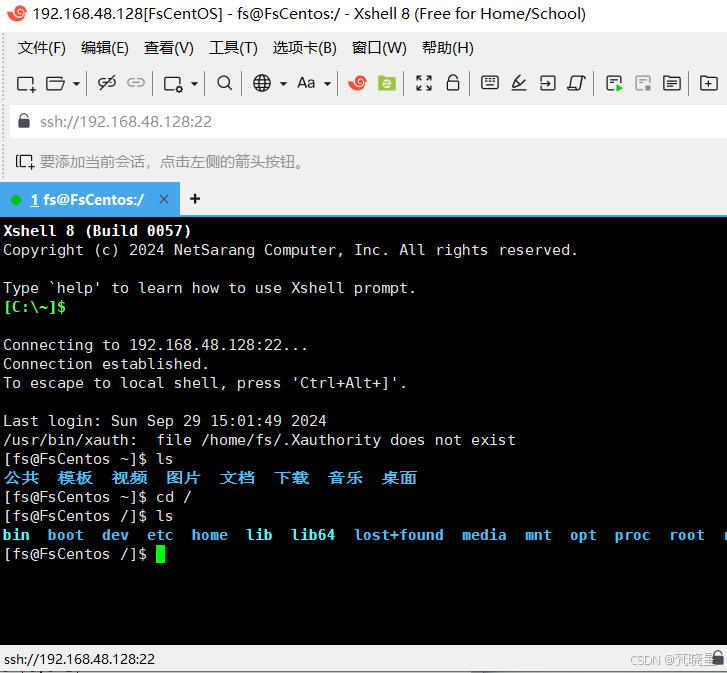This screenshot has width=727, height=673.
Task: Click the add current session arrow icon
Action: [25, 162]
